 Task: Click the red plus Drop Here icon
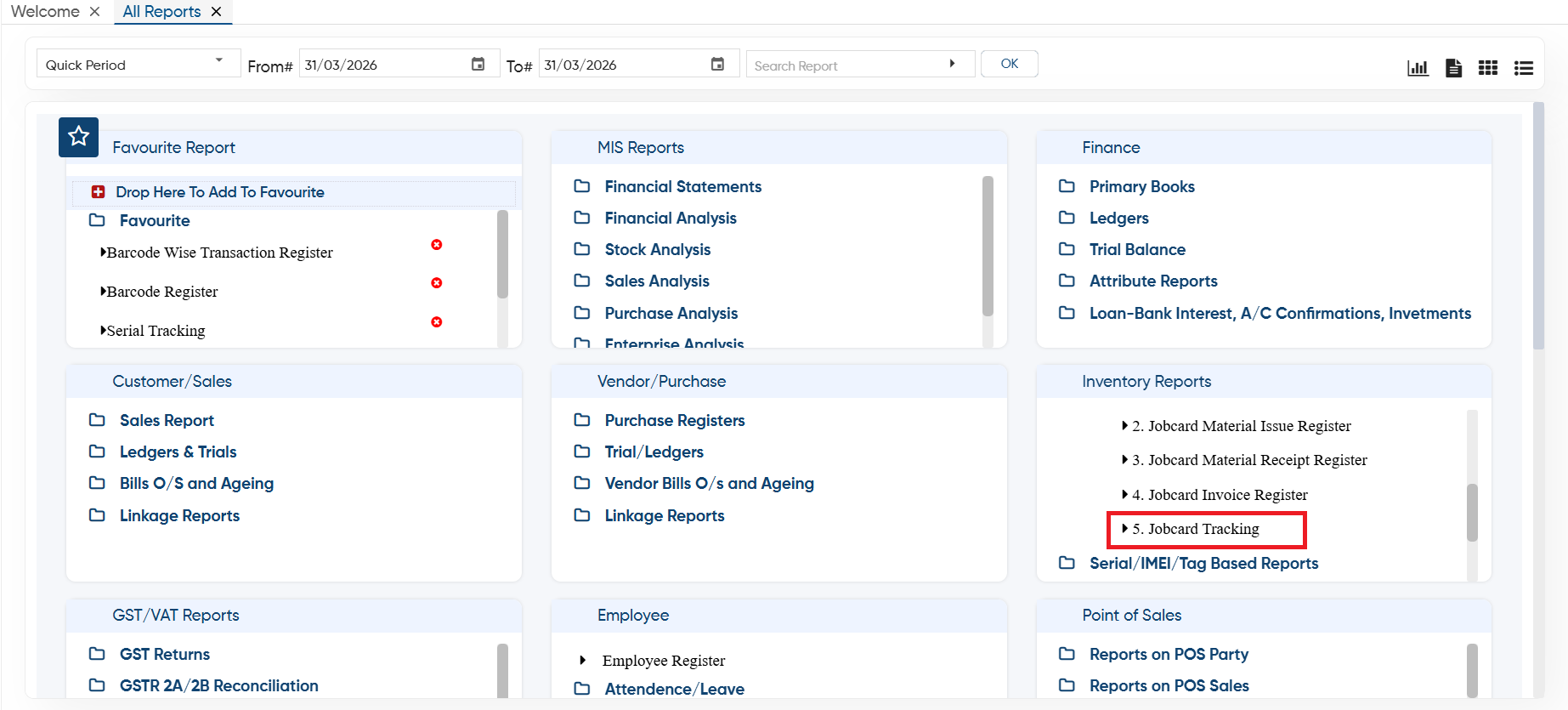pos(99,192)
